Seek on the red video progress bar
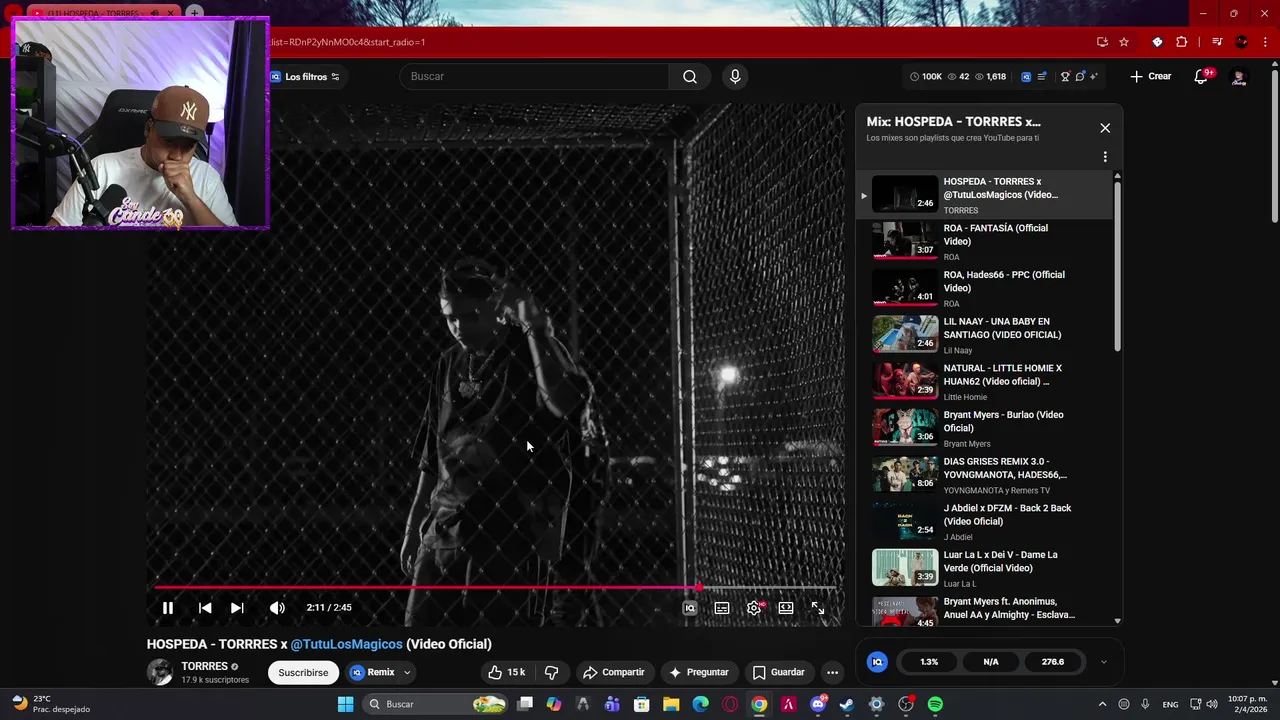The height and width of the screenshot is (720, 1280). 495,588
